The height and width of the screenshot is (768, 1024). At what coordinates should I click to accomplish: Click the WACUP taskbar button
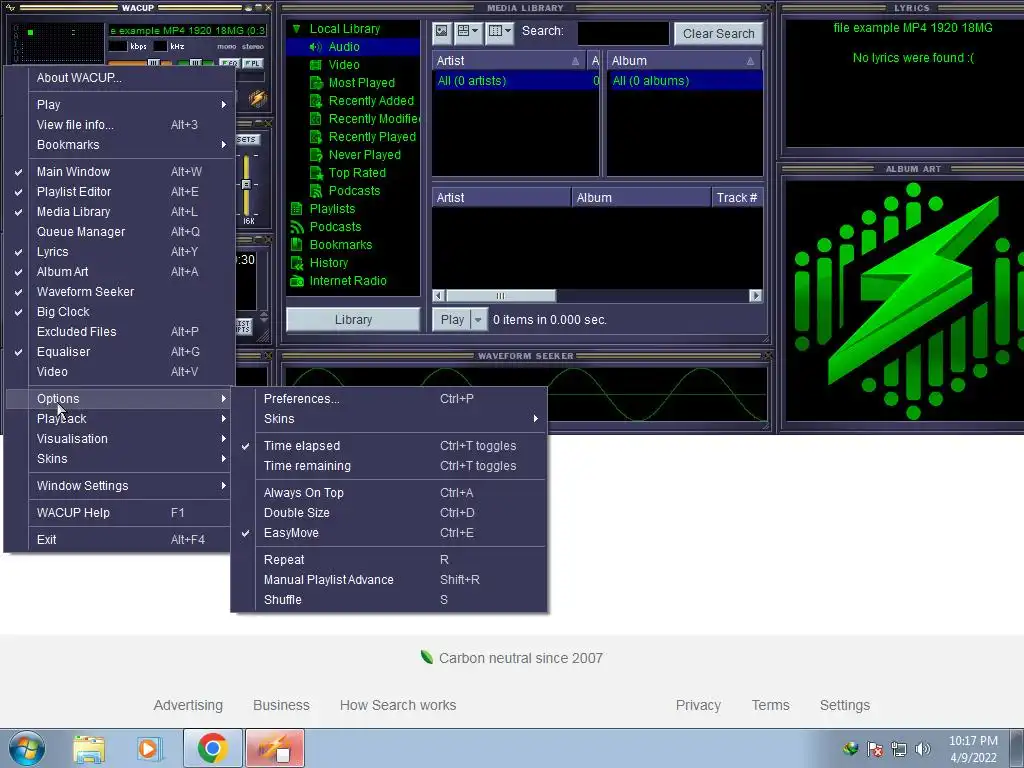click(x=274, y=748)
